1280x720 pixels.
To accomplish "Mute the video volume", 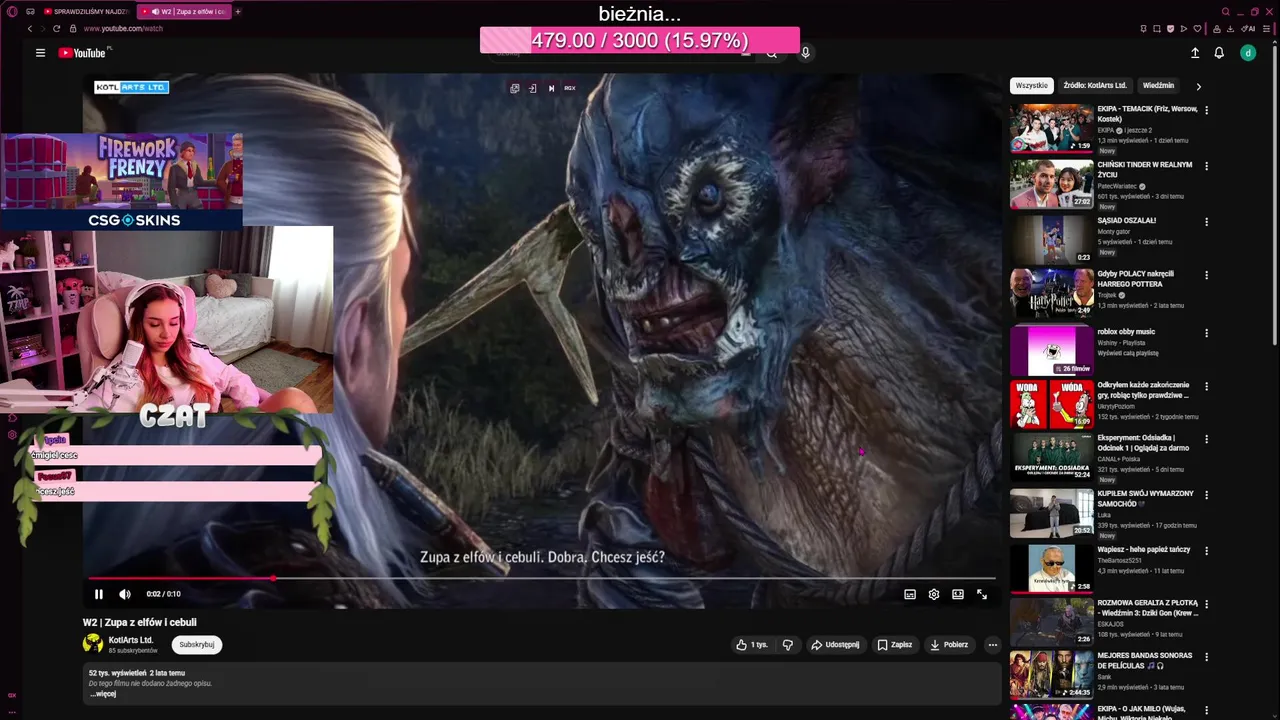I will [125, 594].
